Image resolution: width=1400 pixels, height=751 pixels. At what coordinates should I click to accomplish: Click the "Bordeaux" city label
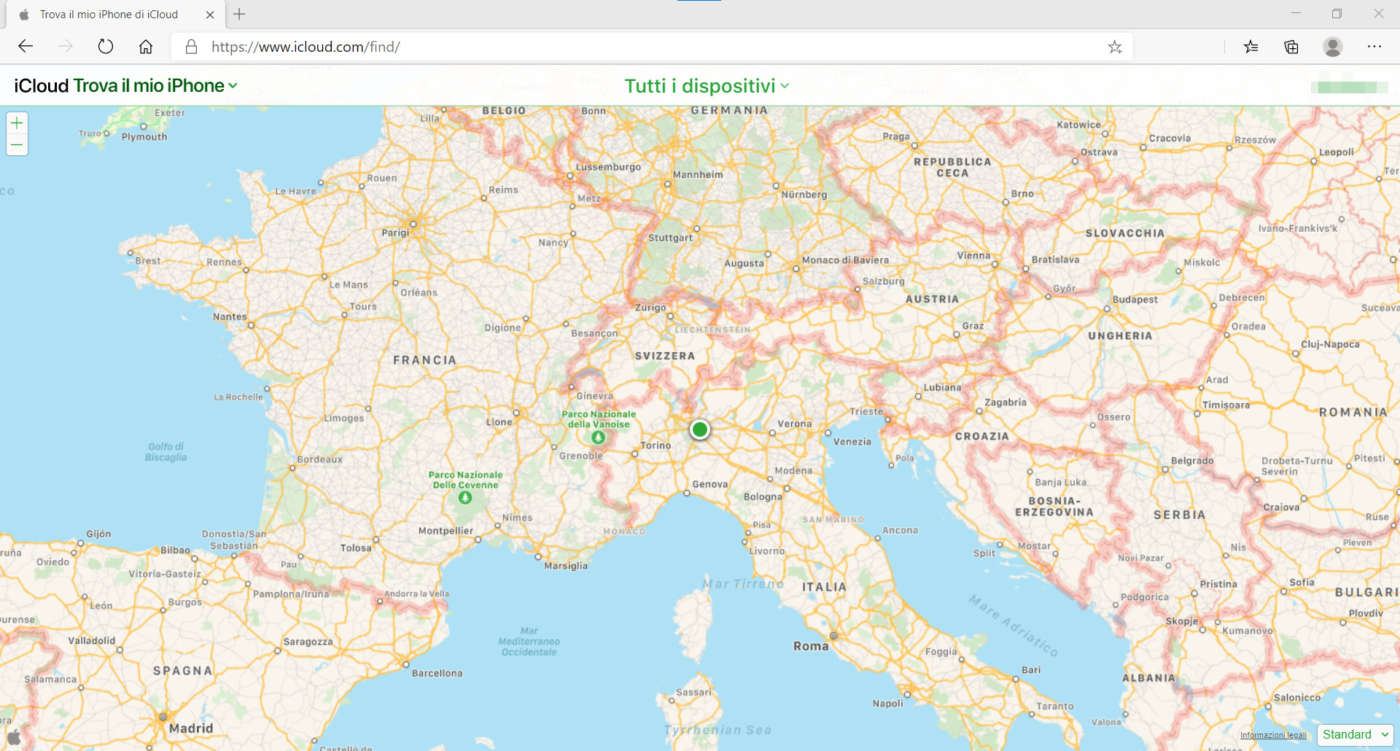[320, 459]
